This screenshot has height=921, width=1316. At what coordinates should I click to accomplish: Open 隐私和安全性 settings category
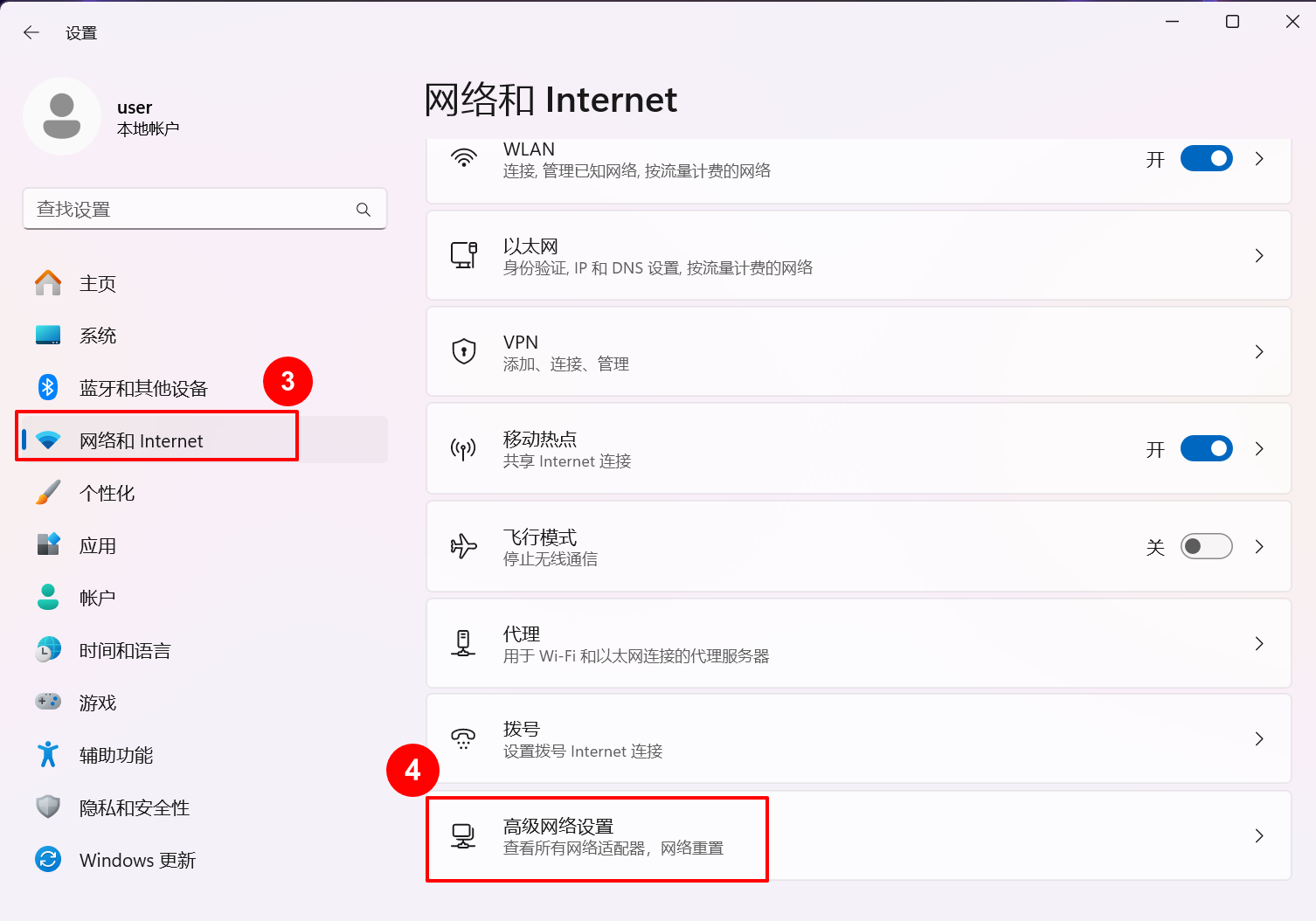point(205,807)
